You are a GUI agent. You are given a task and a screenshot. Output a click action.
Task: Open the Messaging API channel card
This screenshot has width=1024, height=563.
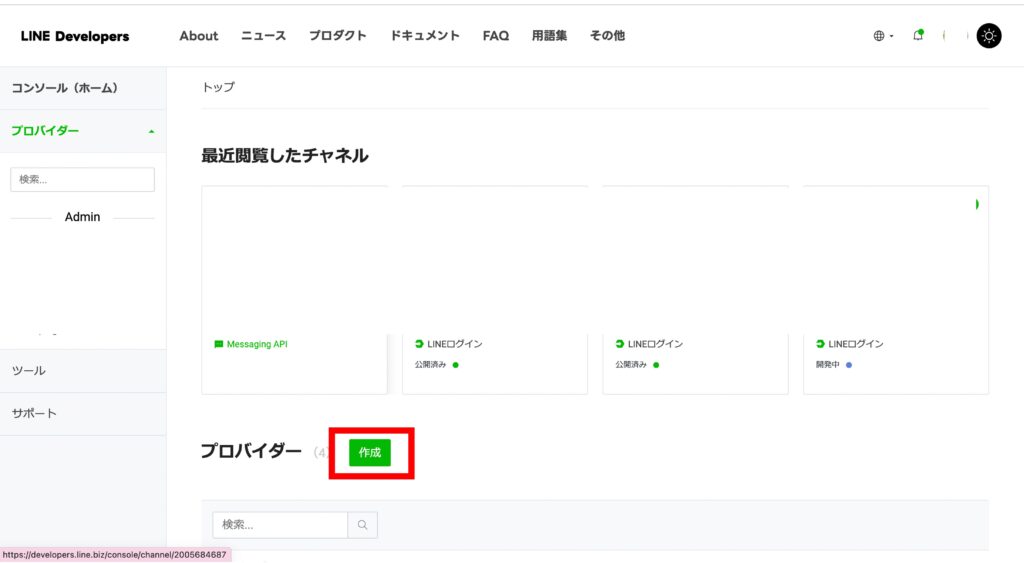[x=295, y=290]
